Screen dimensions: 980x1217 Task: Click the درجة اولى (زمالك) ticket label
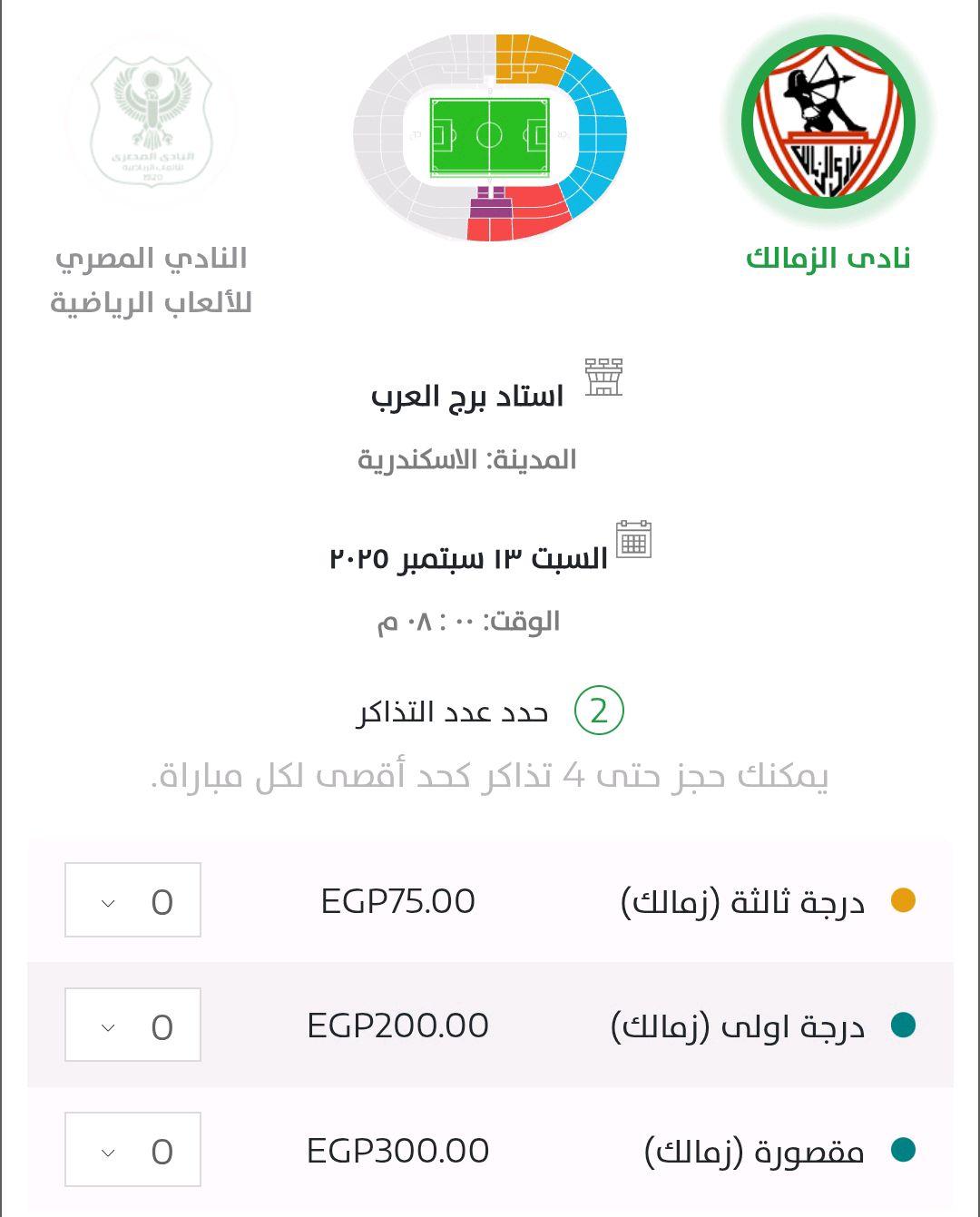coord(738,1026)
